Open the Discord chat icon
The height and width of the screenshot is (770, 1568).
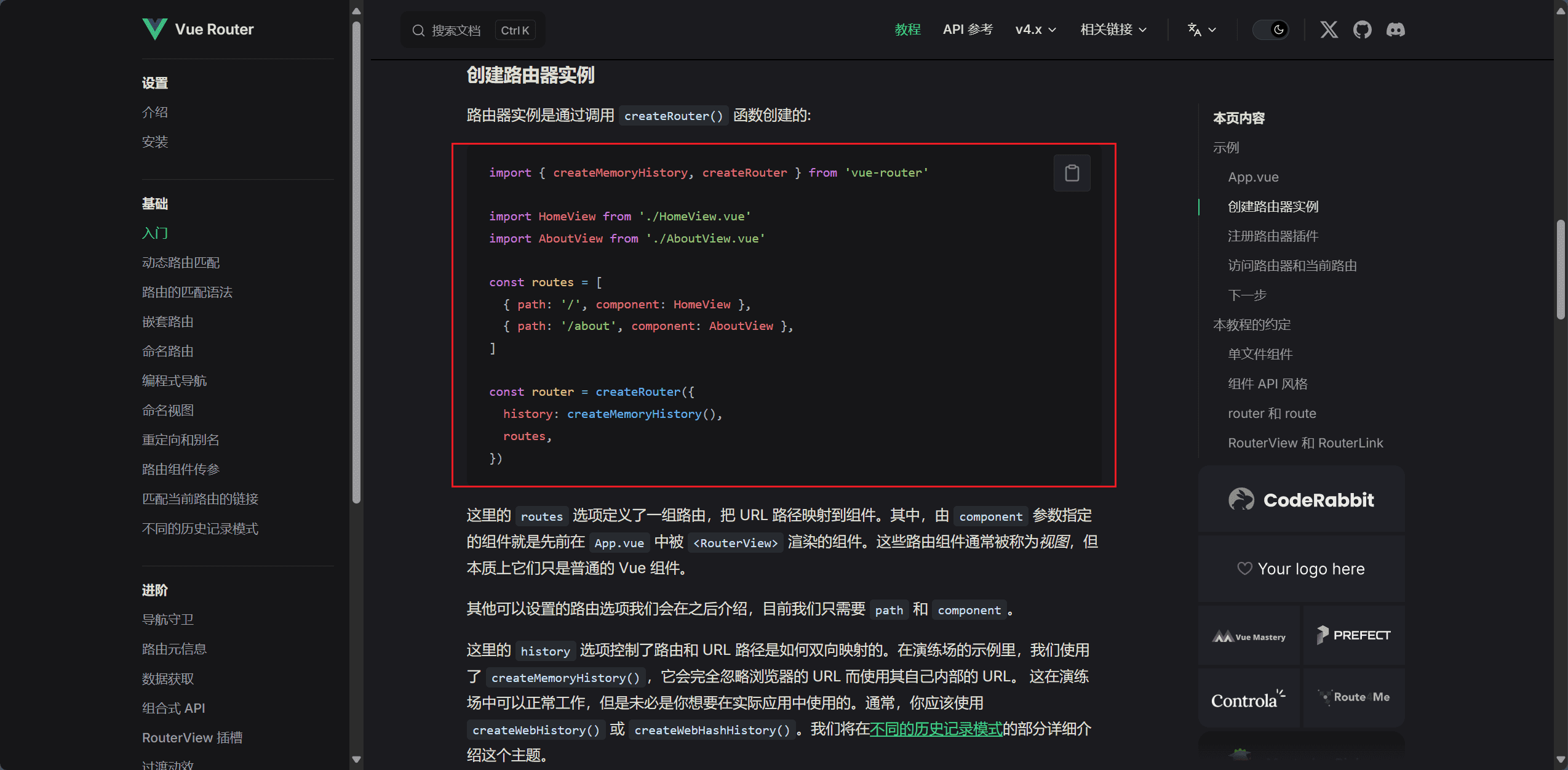click(1395, 30)
